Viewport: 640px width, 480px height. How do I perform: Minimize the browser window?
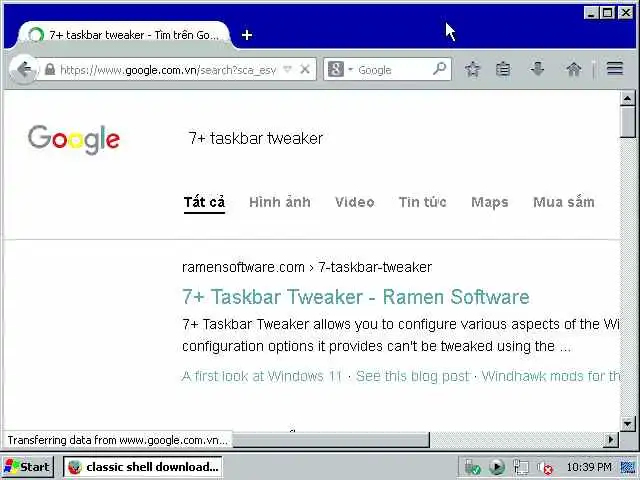pyautogui.click(x=591, y=13)
